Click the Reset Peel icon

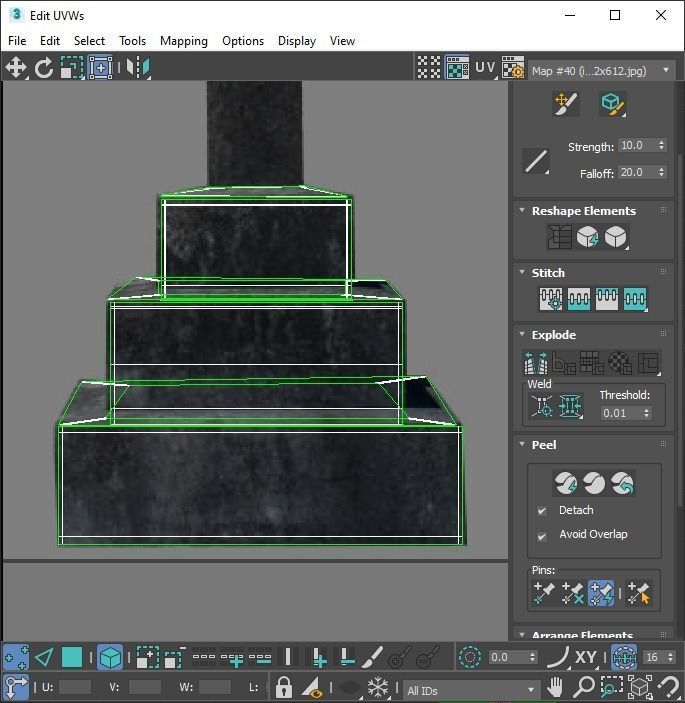point(623,483)
